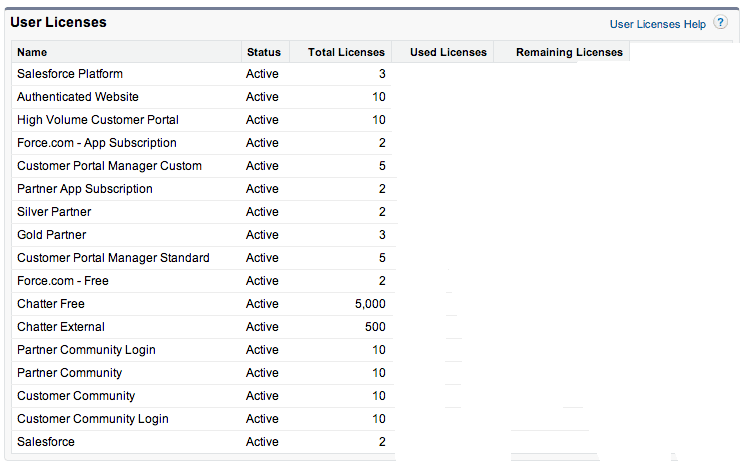745x468 pixels.
Task: Select Customer Portal Manager Custom license
Action: pos(109,166)
